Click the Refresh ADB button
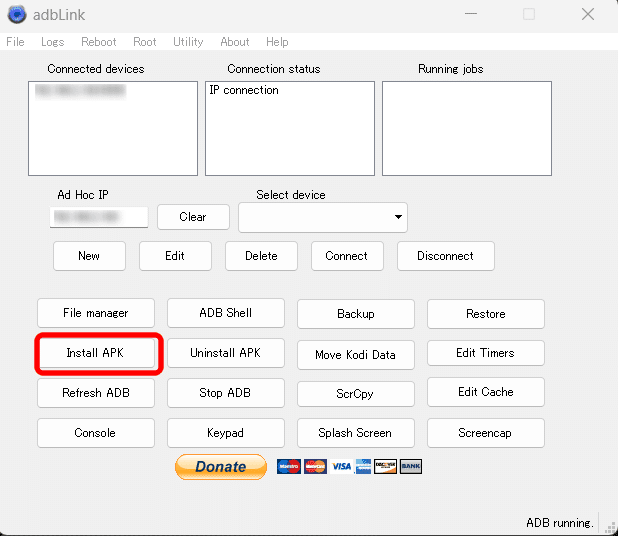The image size is (618, 536). point(96,393)
